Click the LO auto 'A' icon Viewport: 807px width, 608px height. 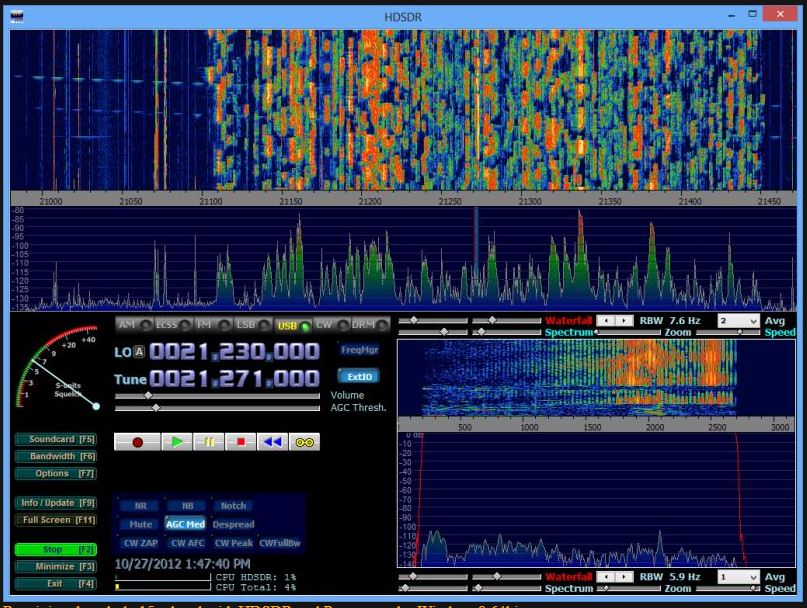pos(138,350)
